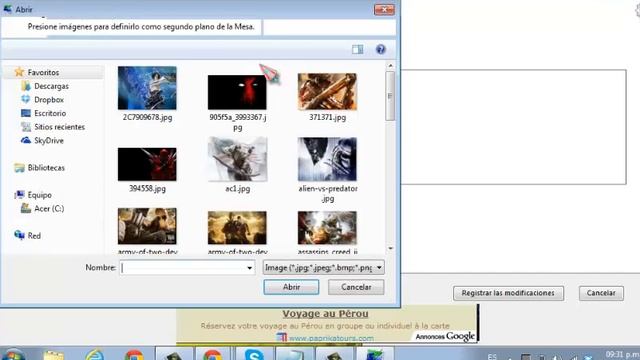Open the blue help question mark icon
The image size is (640, 360).
(380, 49)
